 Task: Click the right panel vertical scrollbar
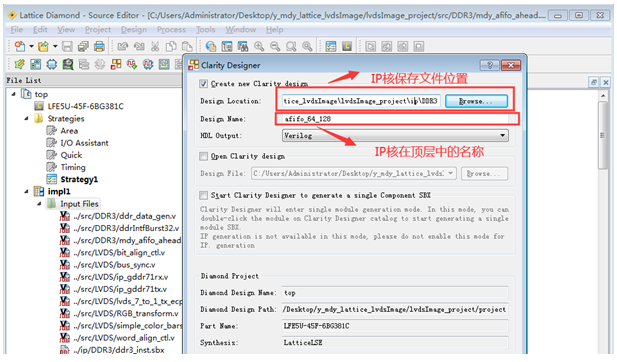tap(602, 220)
